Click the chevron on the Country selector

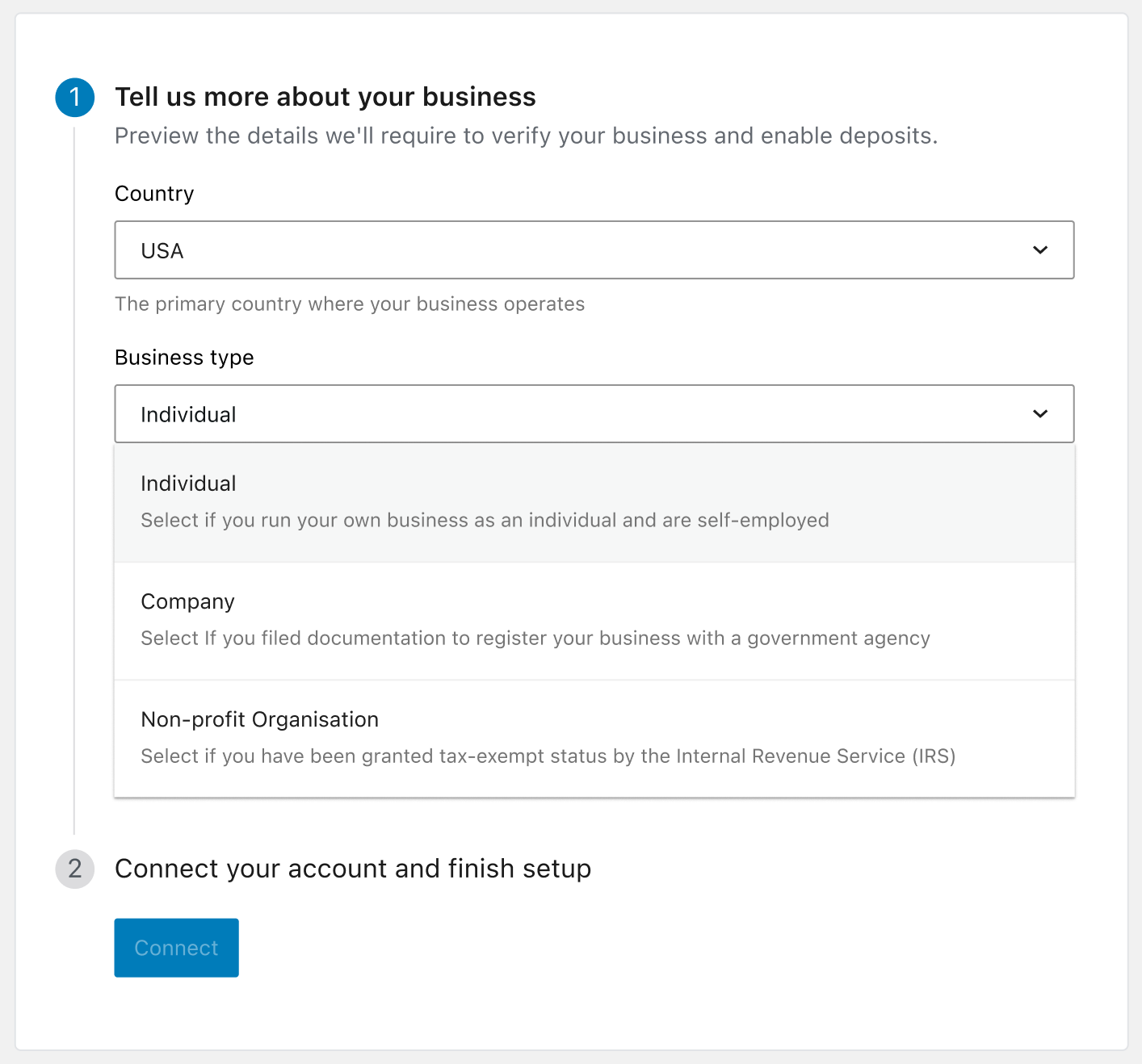pos(1040,250)
